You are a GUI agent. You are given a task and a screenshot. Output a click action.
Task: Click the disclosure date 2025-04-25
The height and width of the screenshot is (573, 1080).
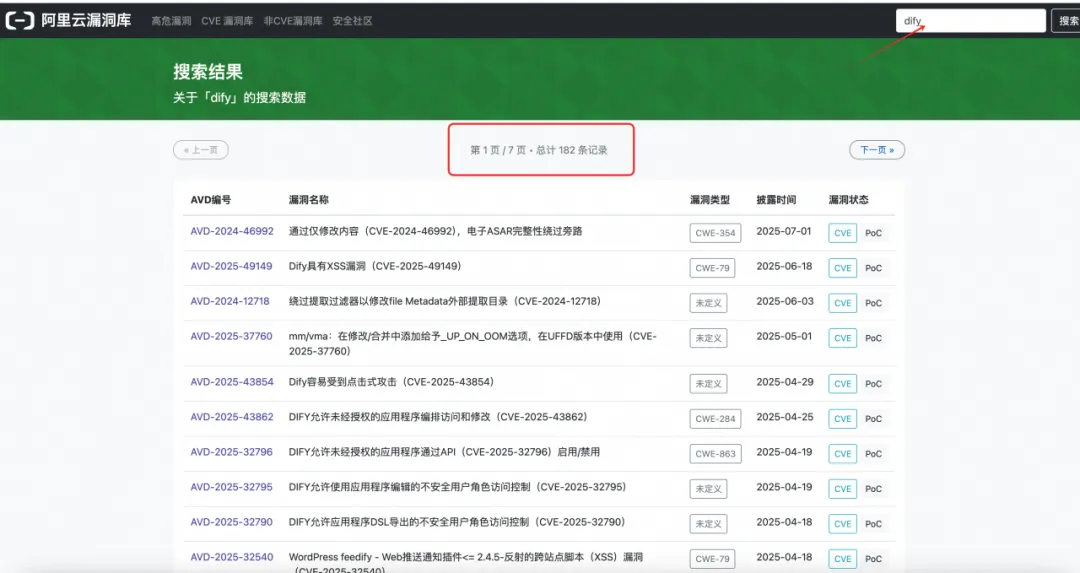pos(785,417)
